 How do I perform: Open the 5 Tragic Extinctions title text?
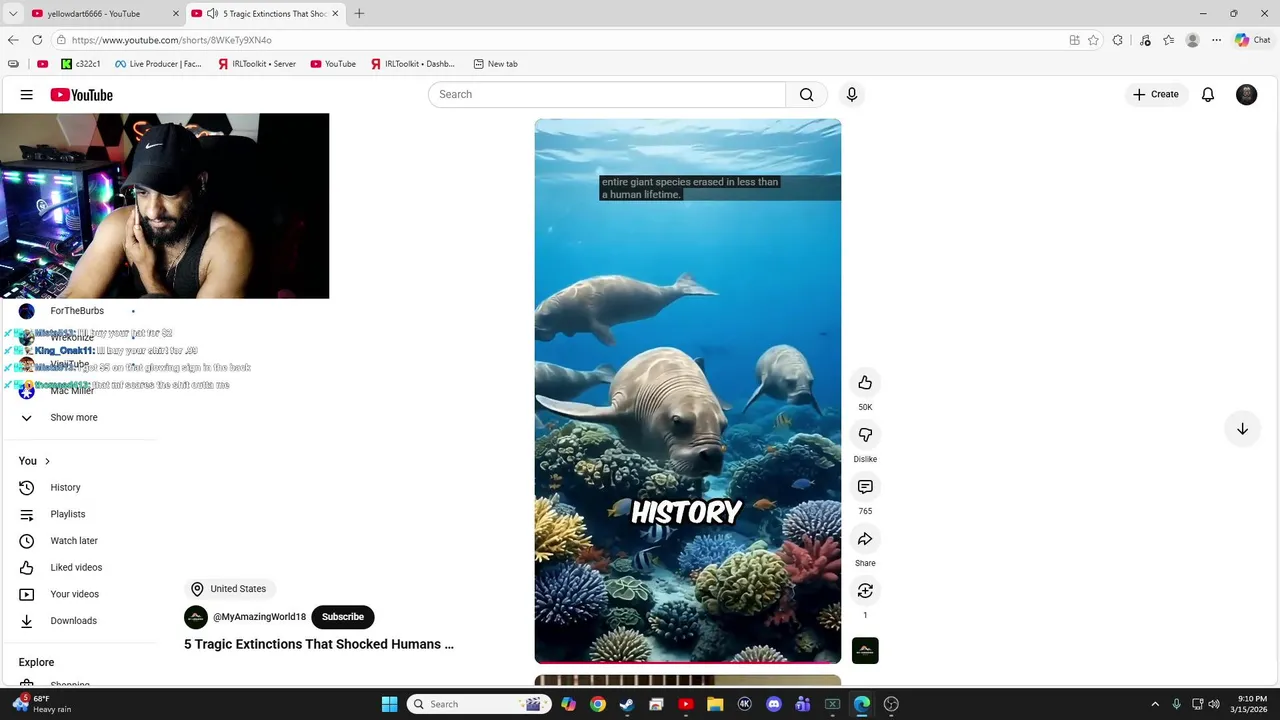(319, 644)
